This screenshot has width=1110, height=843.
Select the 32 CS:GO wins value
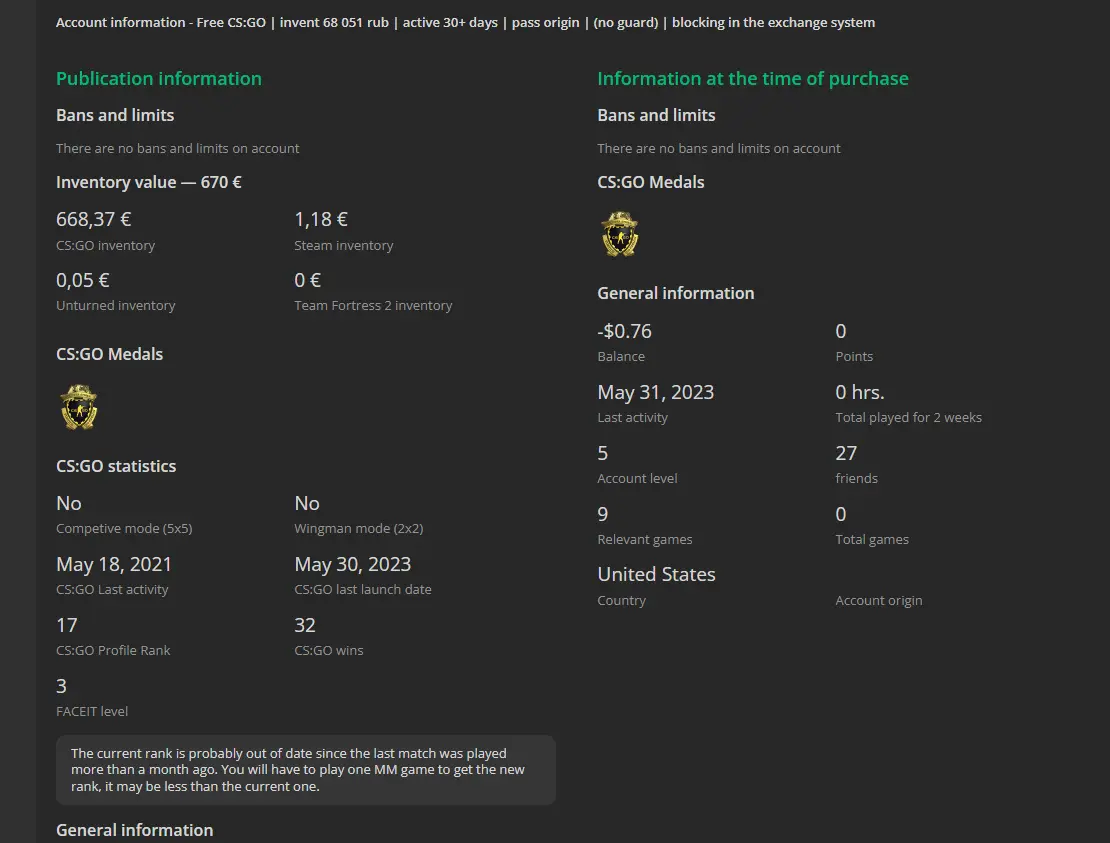[305, 625]
